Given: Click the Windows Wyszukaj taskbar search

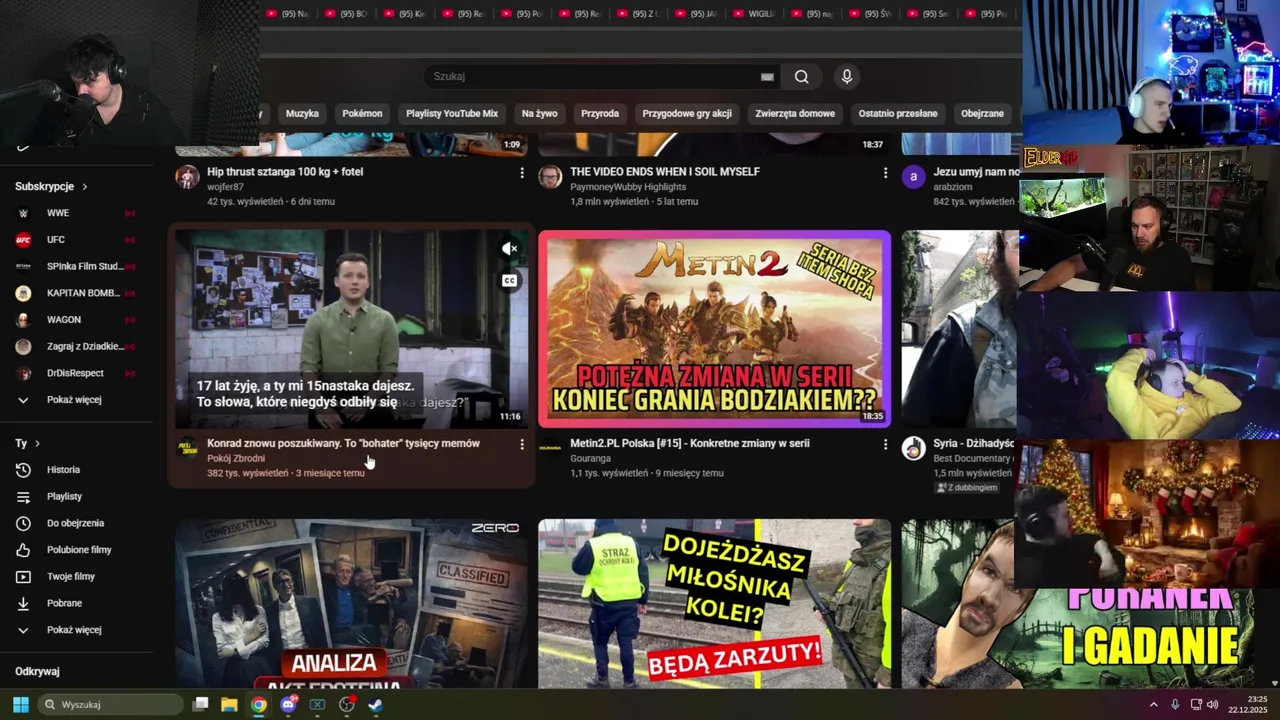Looking at the screenshot, I should tap(110, 704).
